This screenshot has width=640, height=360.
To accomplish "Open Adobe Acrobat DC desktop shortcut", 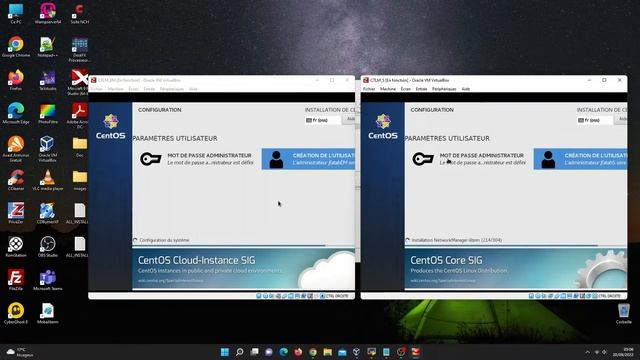I will click(80, 116).
